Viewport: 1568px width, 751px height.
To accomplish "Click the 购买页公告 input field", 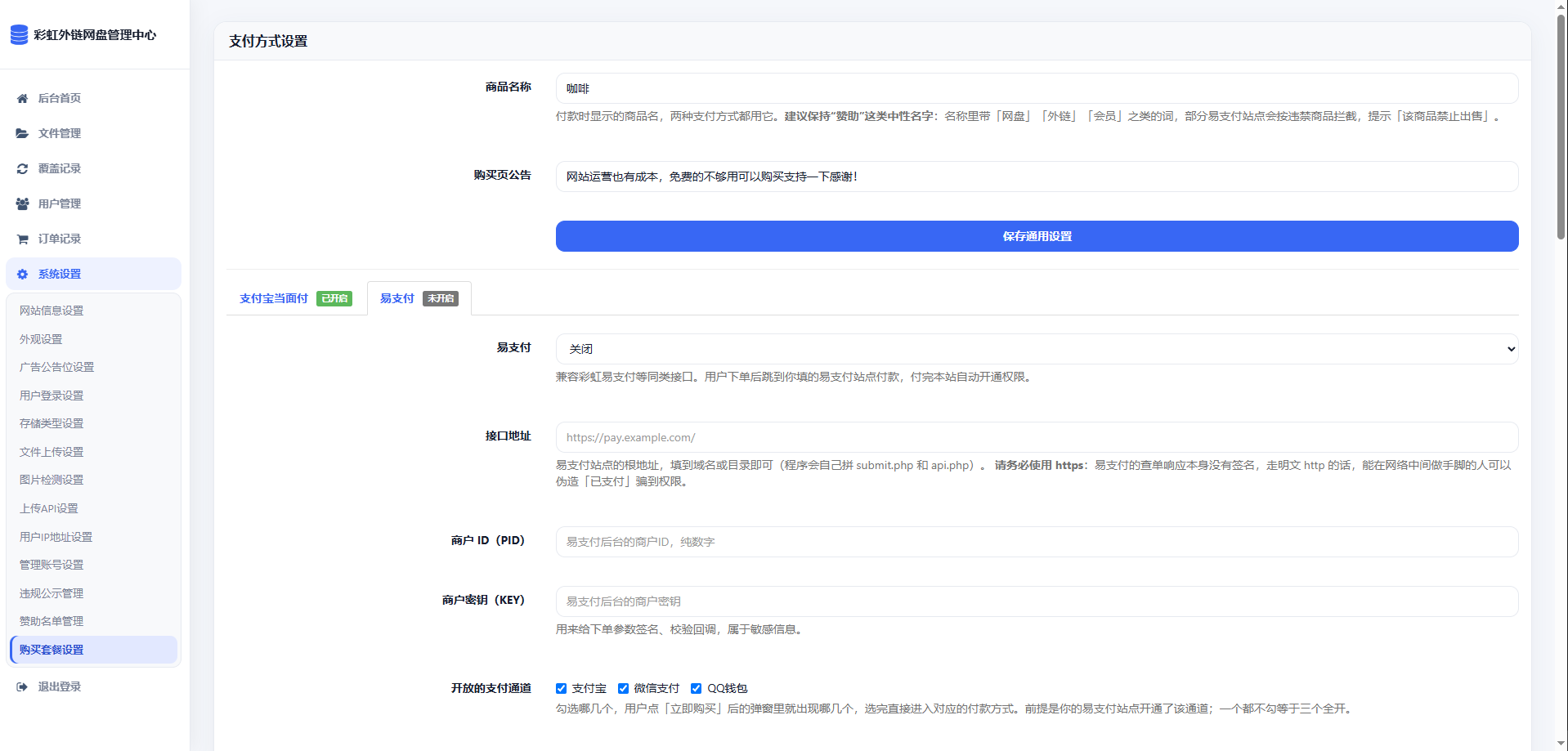I will [1037, 177].
